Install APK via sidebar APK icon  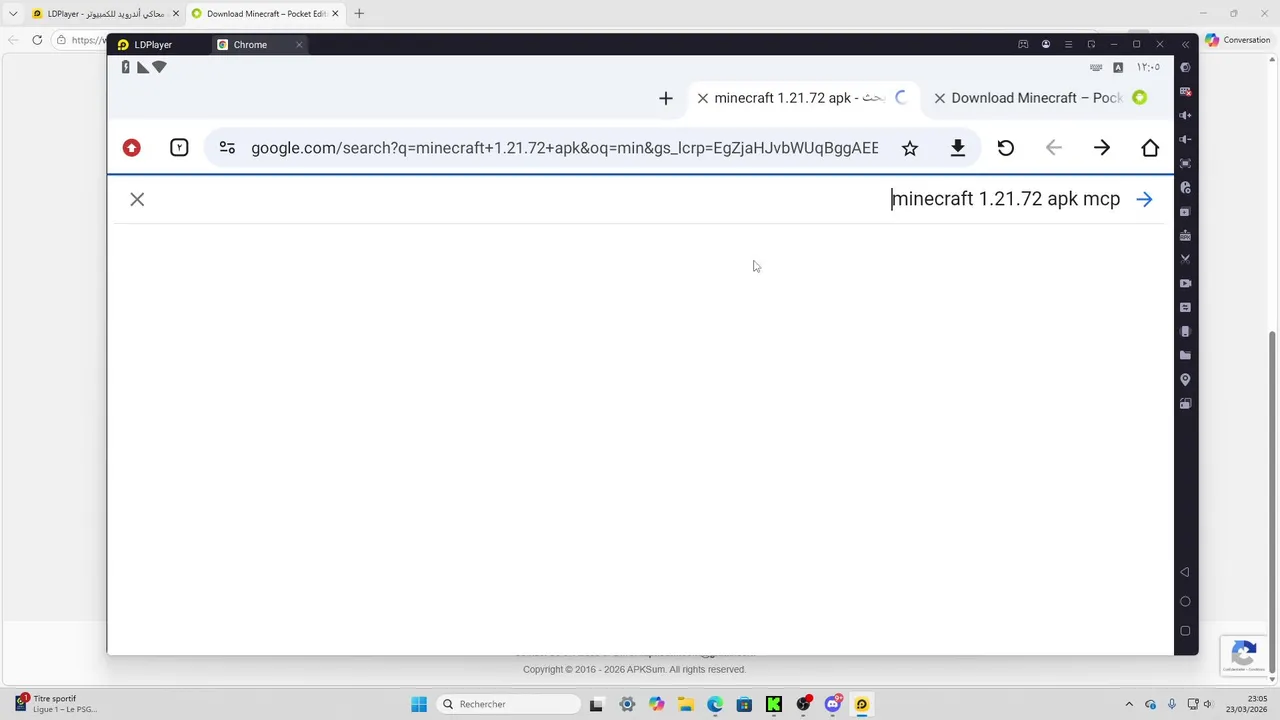[x=1185, y=235]
